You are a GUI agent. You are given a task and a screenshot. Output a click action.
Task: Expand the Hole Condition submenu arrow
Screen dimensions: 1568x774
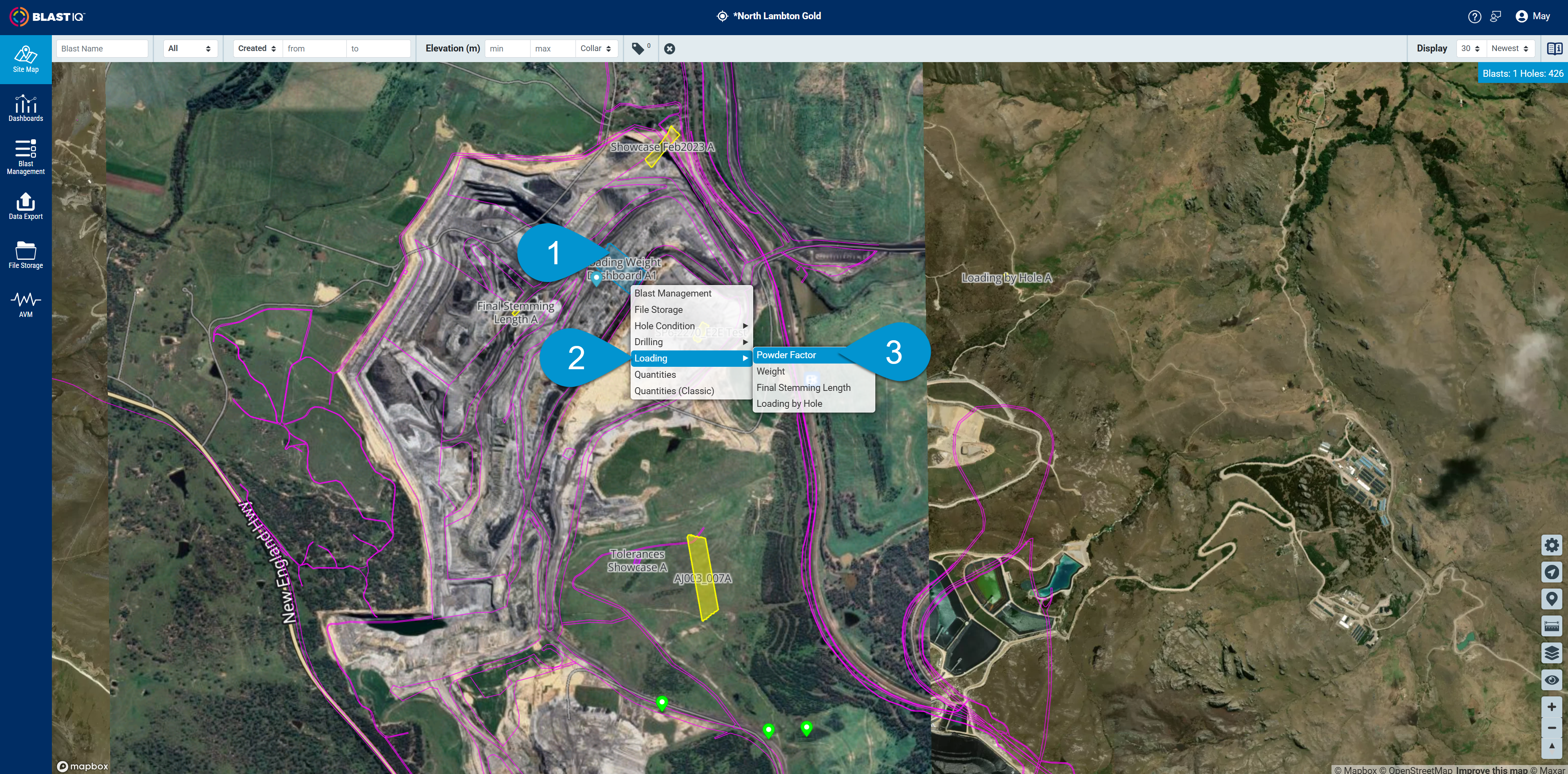click(745, 326)
